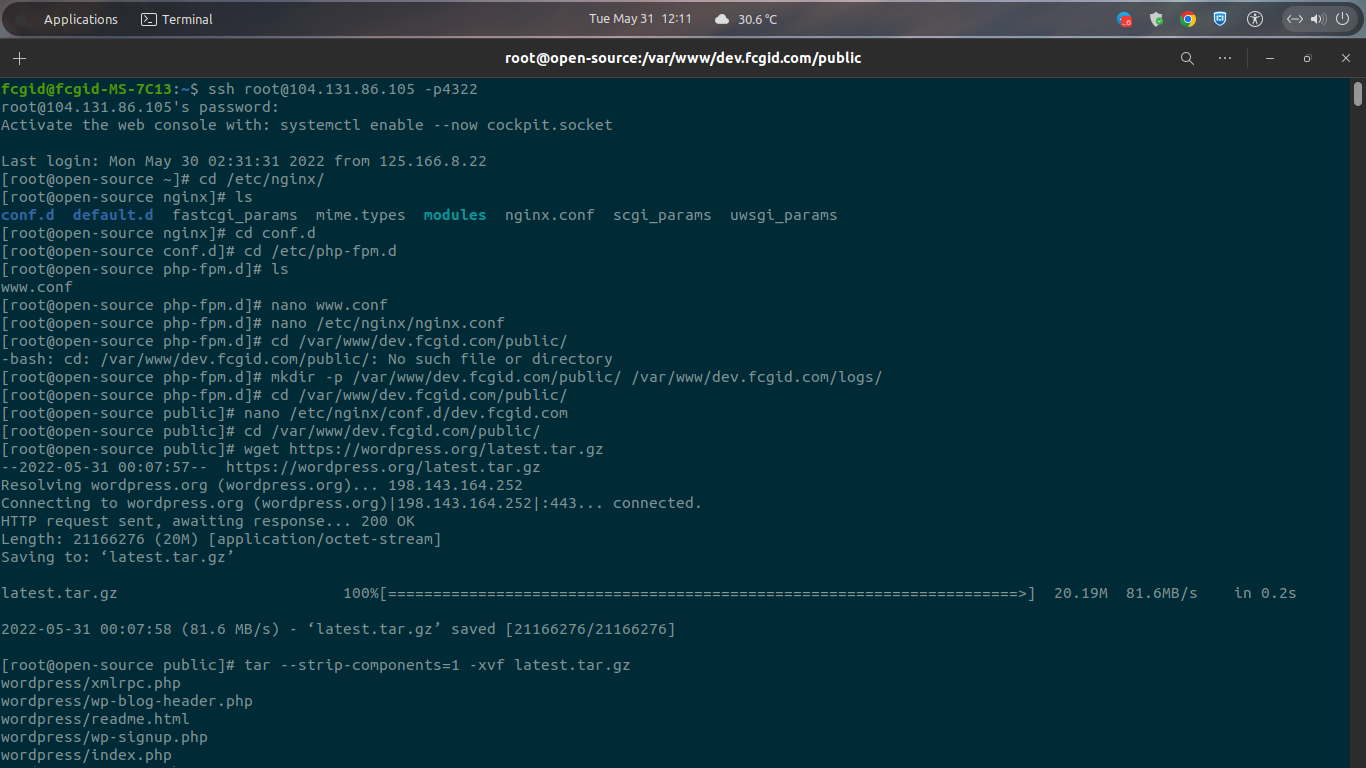Click the 'No such file or directory' error line
Viewport: 1366px width, 768px height.
point(307,359)
